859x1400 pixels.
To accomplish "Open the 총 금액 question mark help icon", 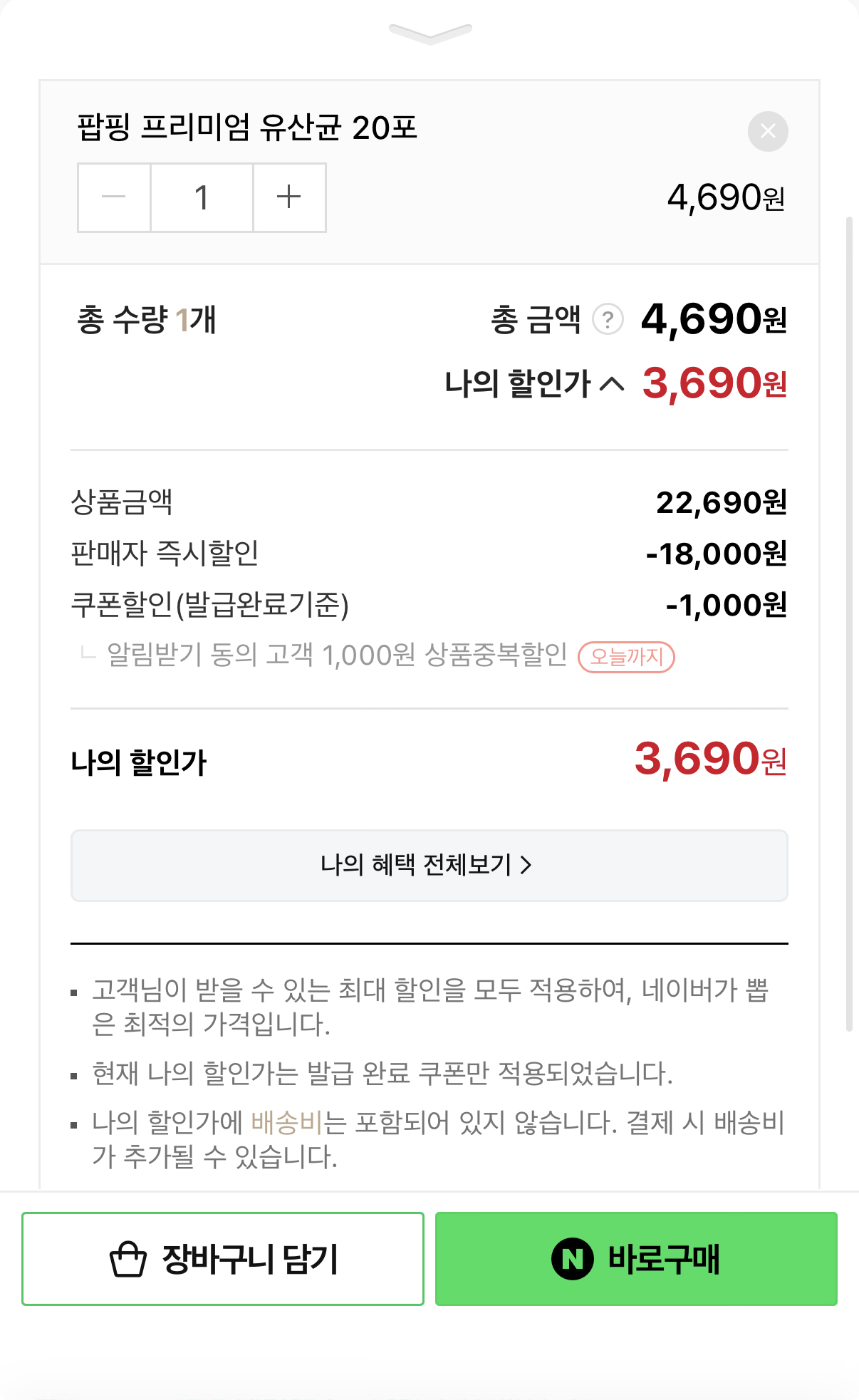I will click(608, 320).
